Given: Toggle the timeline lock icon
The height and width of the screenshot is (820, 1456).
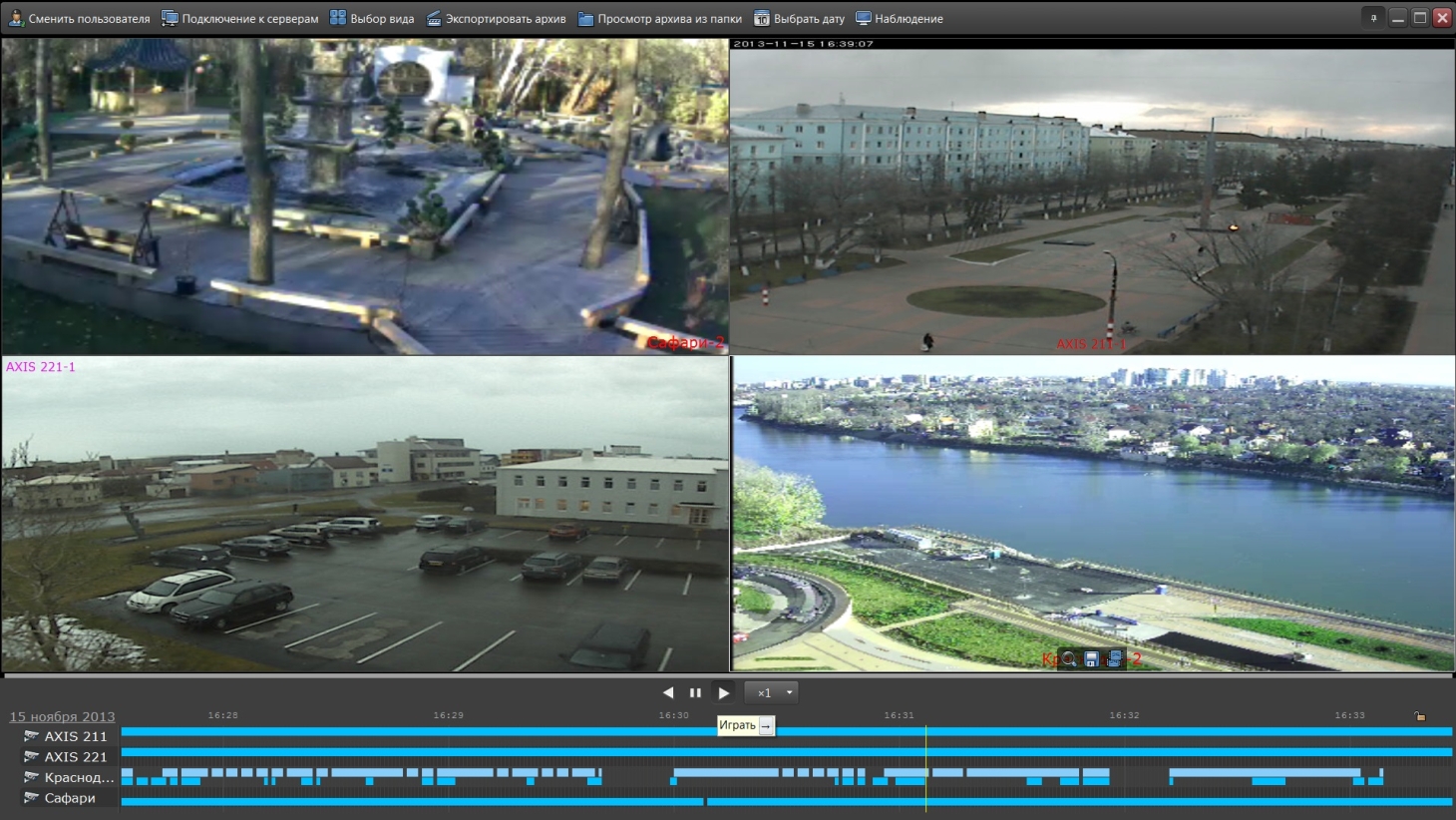Looking at the screenshot, I should click(x=1420, y=716).
